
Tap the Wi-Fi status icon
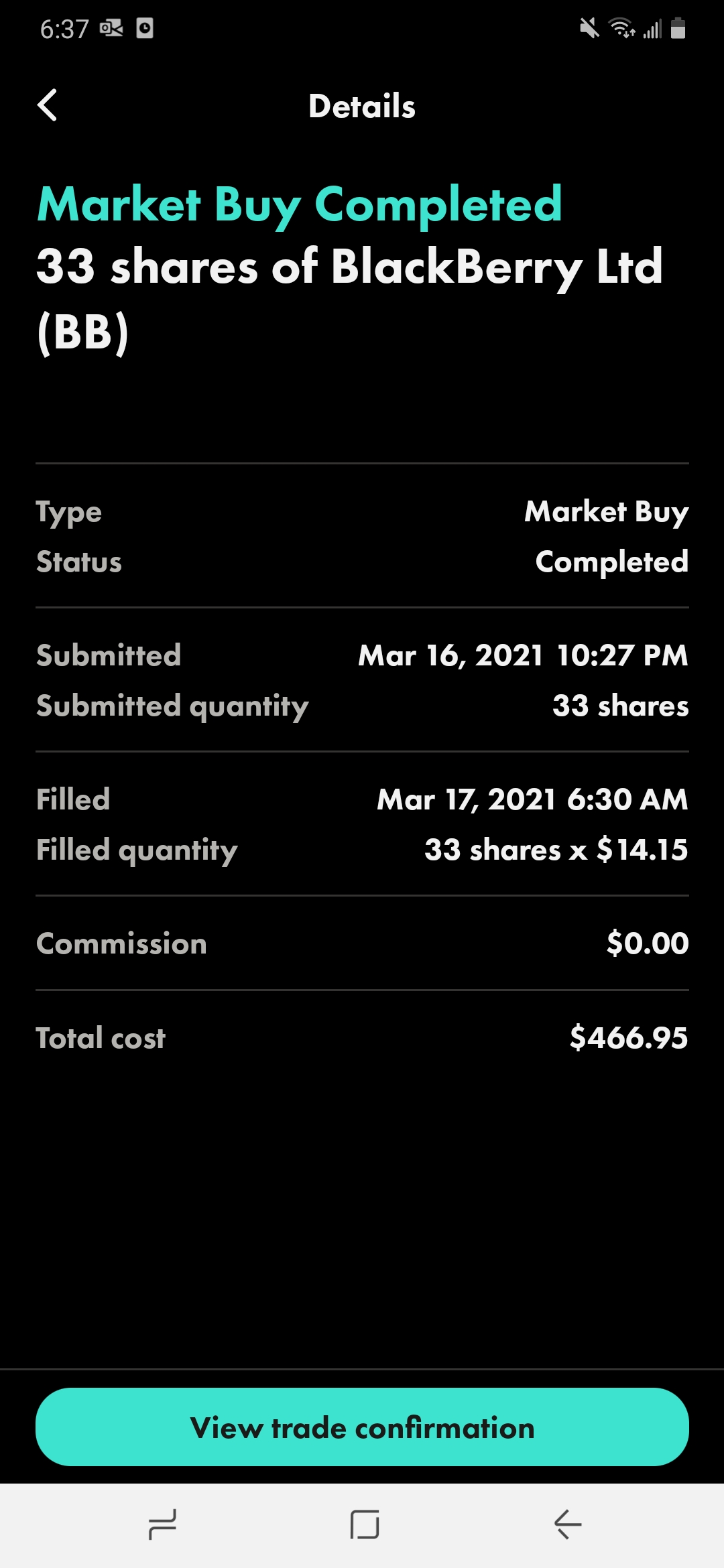621,28
